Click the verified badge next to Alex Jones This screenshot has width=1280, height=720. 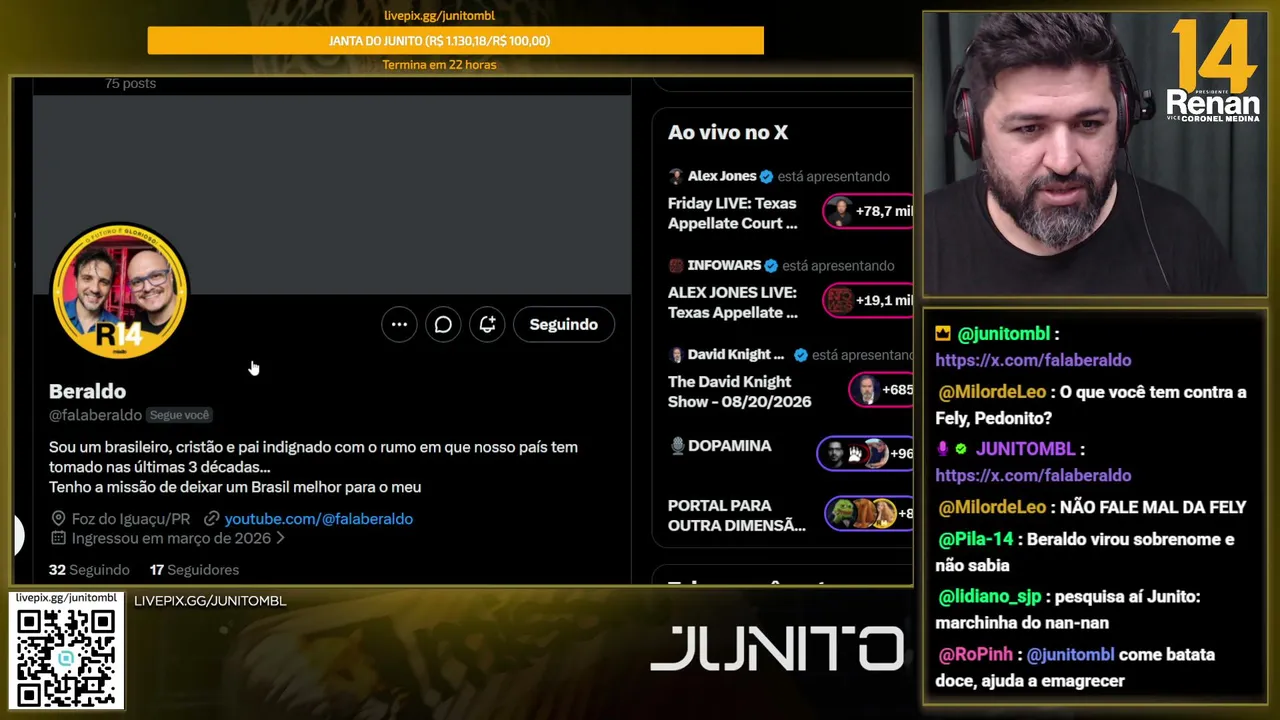(766, 176)
